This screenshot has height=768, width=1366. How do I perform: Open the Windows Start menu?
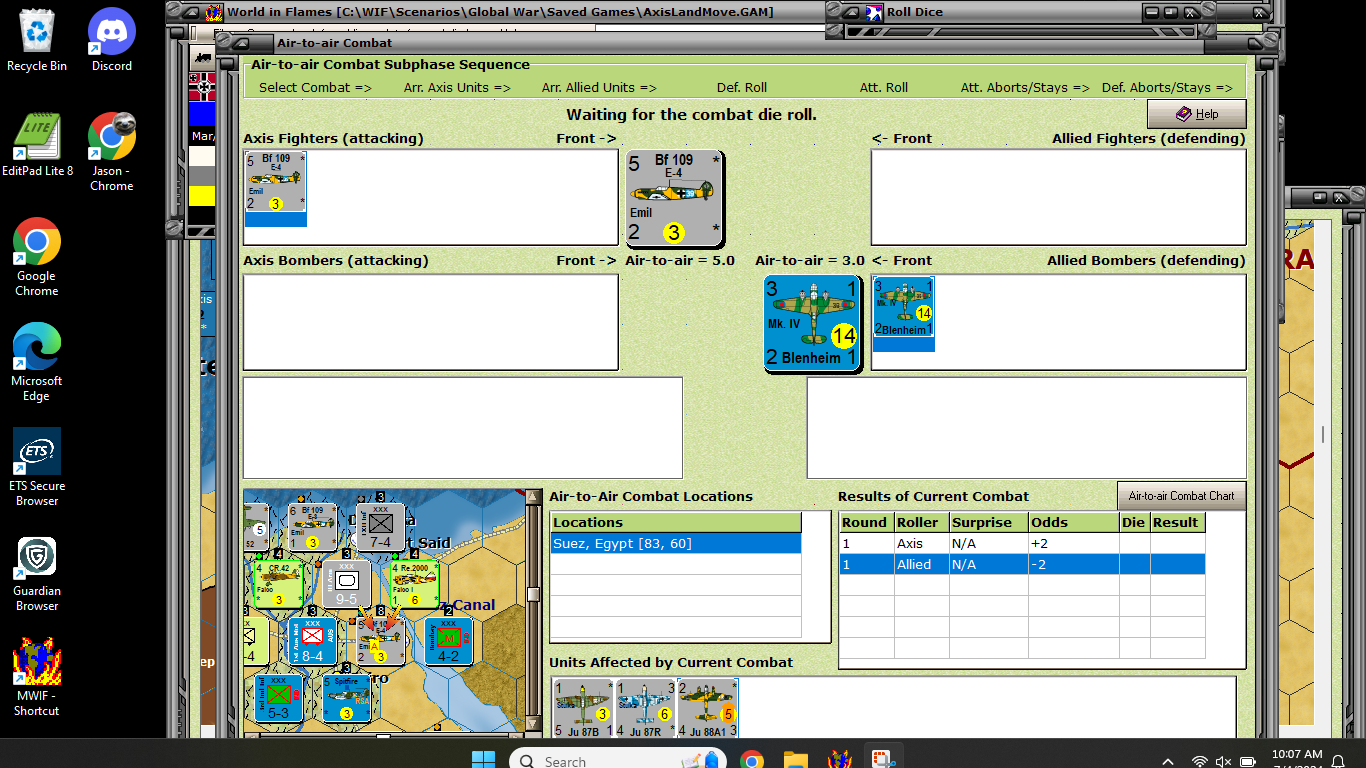[x=483, y=760]
